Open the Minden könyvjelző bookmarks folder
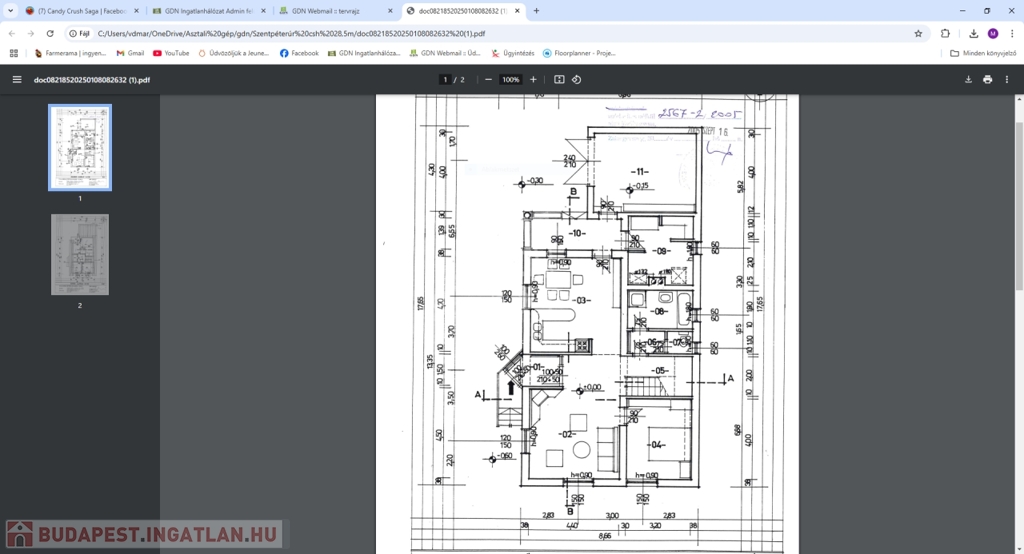Viewport: 1024px width, 554px height. point(982,53)
